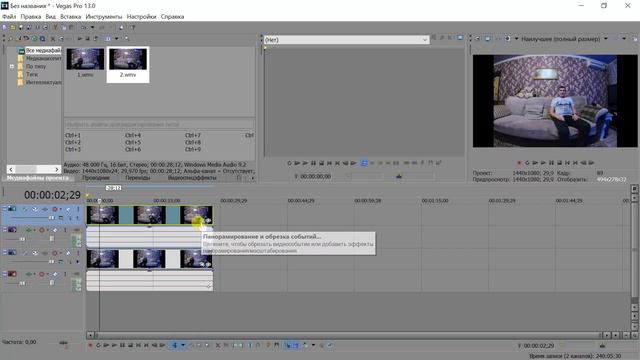Click the Split icon in bottom toolbar
Viewport: 640px width, 360px height.
coord(250,345)
